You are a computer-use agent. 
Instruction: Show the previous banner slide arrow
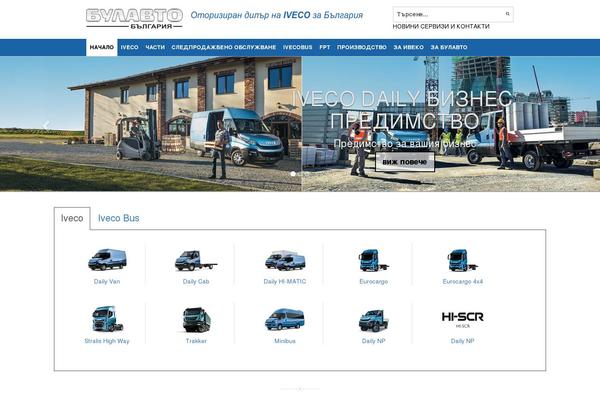tap(46, 124)
